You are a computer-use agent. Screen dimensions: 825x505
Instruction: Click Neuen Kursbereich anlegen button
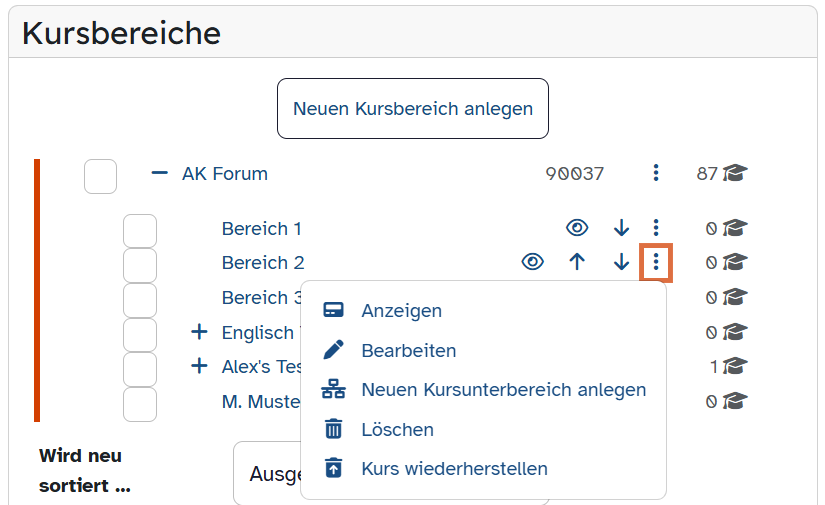(412, 108)
